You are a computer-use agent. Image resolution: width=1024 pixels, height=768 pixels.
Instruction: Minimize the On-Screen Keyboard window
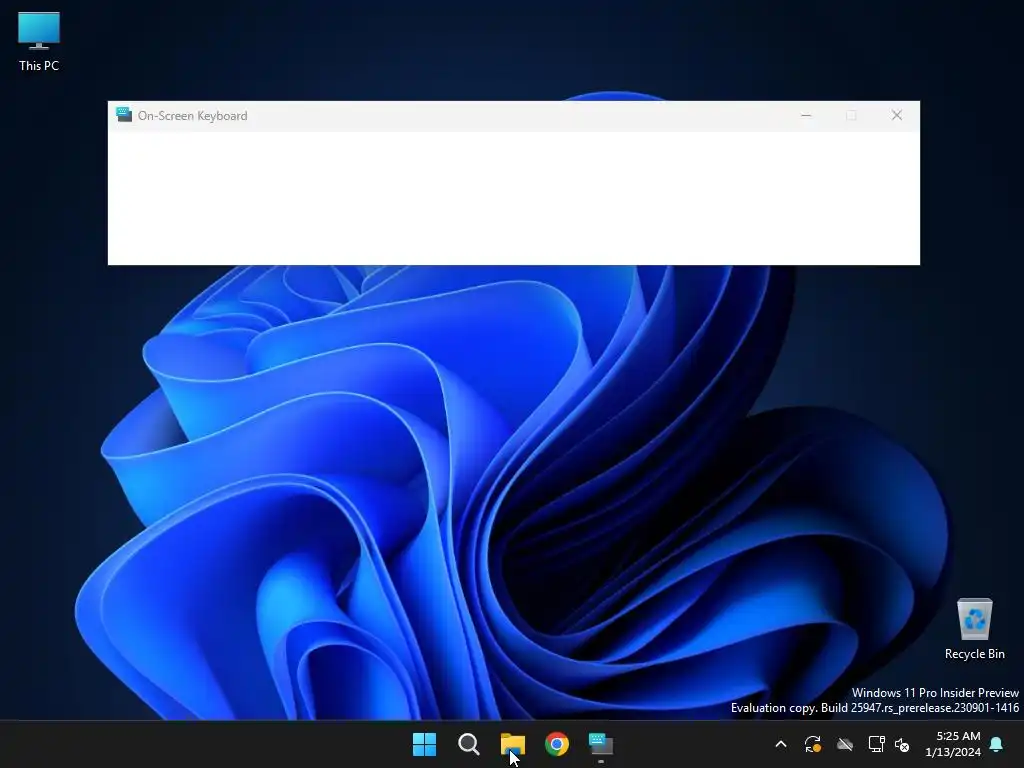pos(806,116)
